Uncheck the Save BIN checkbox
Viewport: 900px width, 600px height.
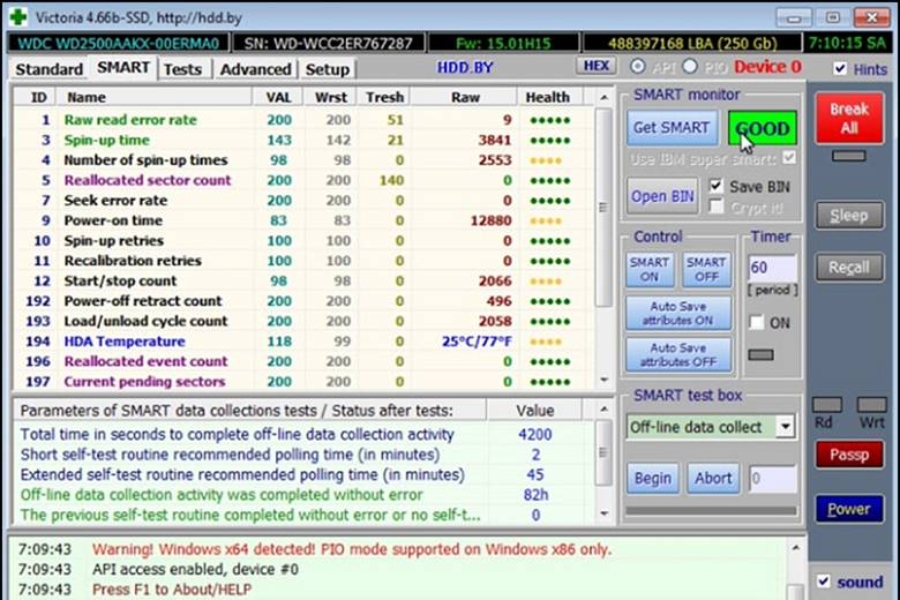[715, 186]
